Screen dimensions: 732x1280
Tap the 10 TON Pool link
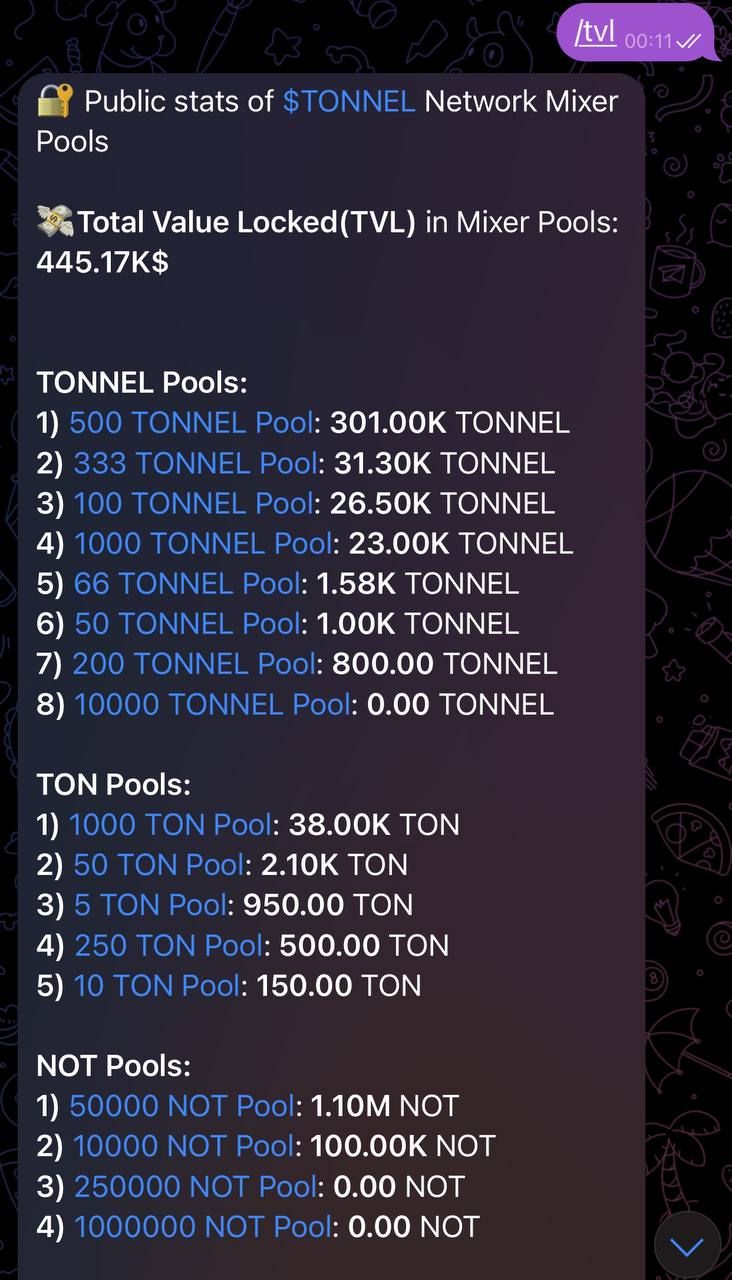pyautogui.click(x=157, y=986)
